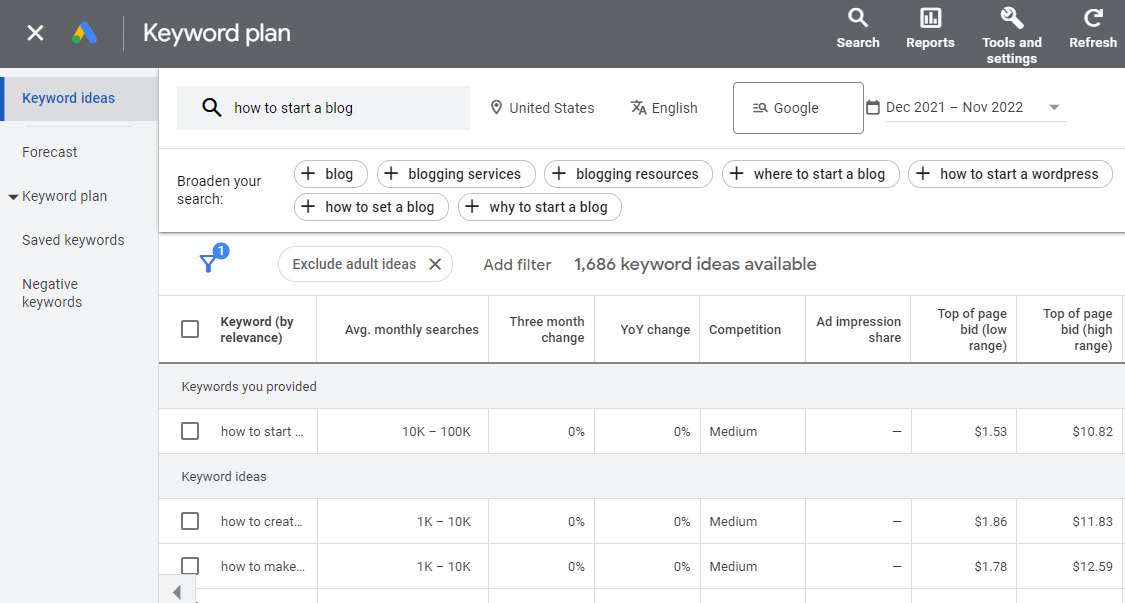Close the Keyword plan with X icon
The width and height of the screenshot is (1125, 603).
[35, 33]
